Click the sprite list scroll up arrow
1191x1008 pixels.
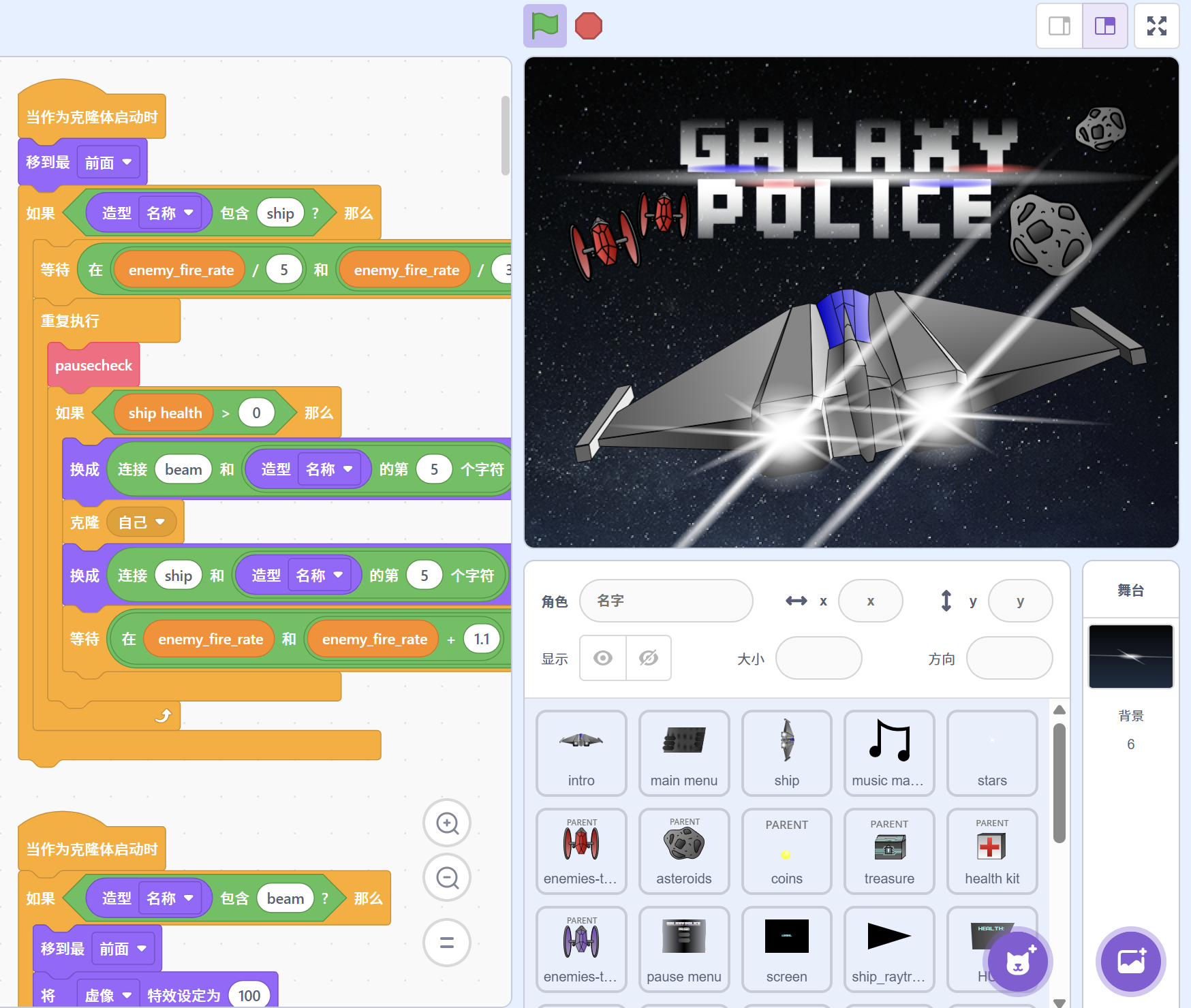click(x=1059, y=710)
